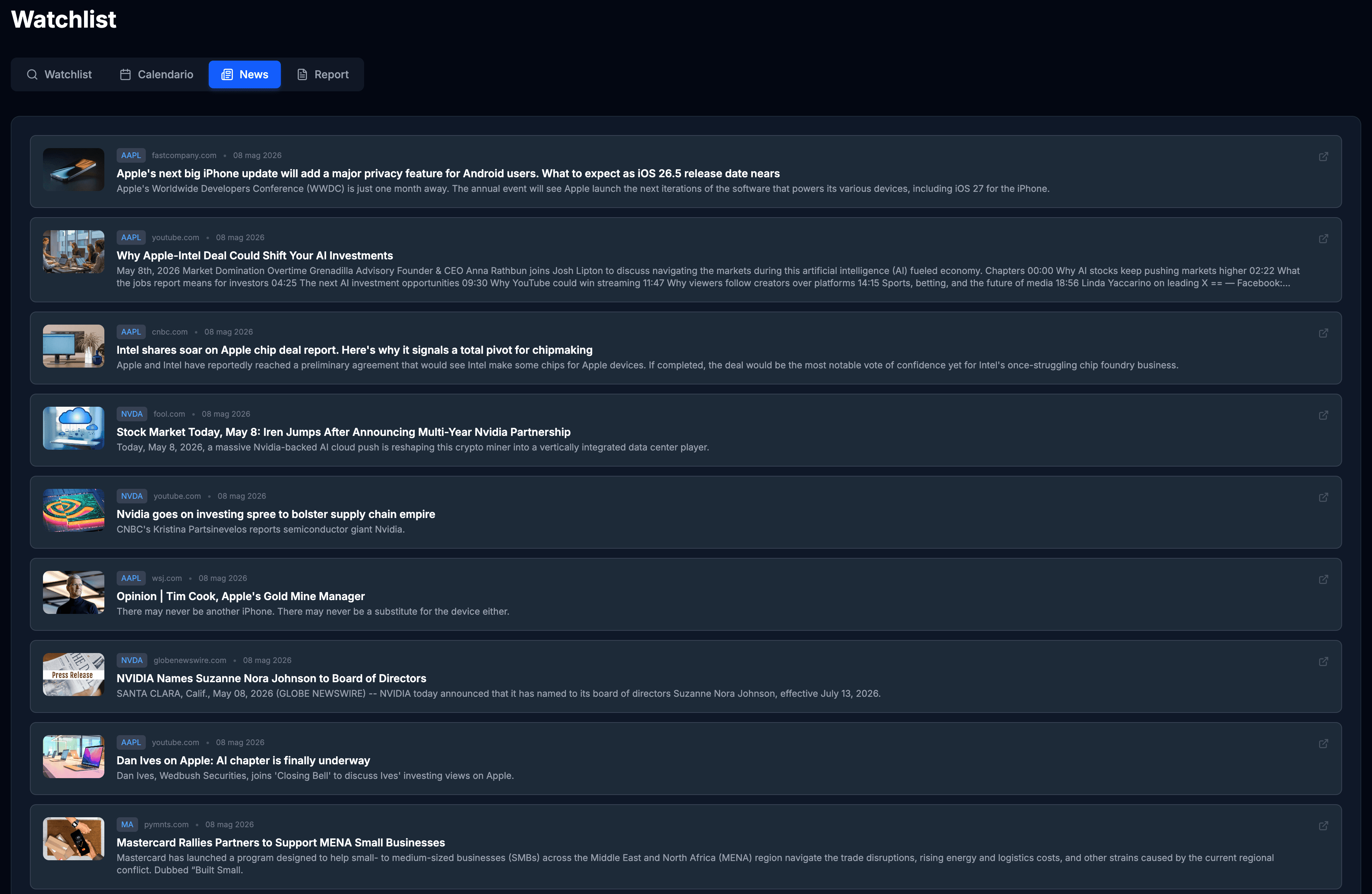Open external link for Iren Jumps article

pyautogui.click(x=1323, y=414)
